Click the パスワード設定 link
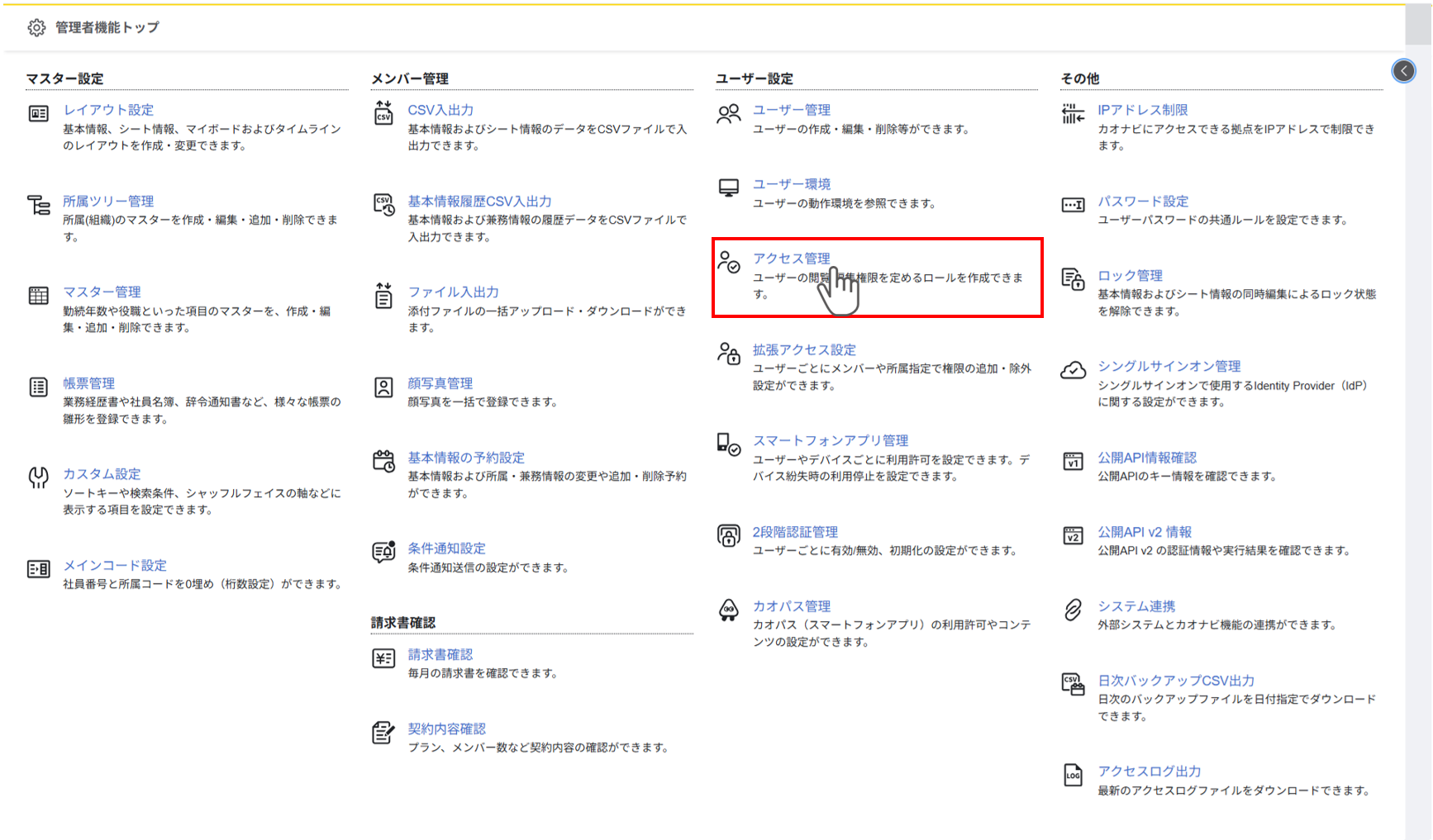 [1143, 201]
